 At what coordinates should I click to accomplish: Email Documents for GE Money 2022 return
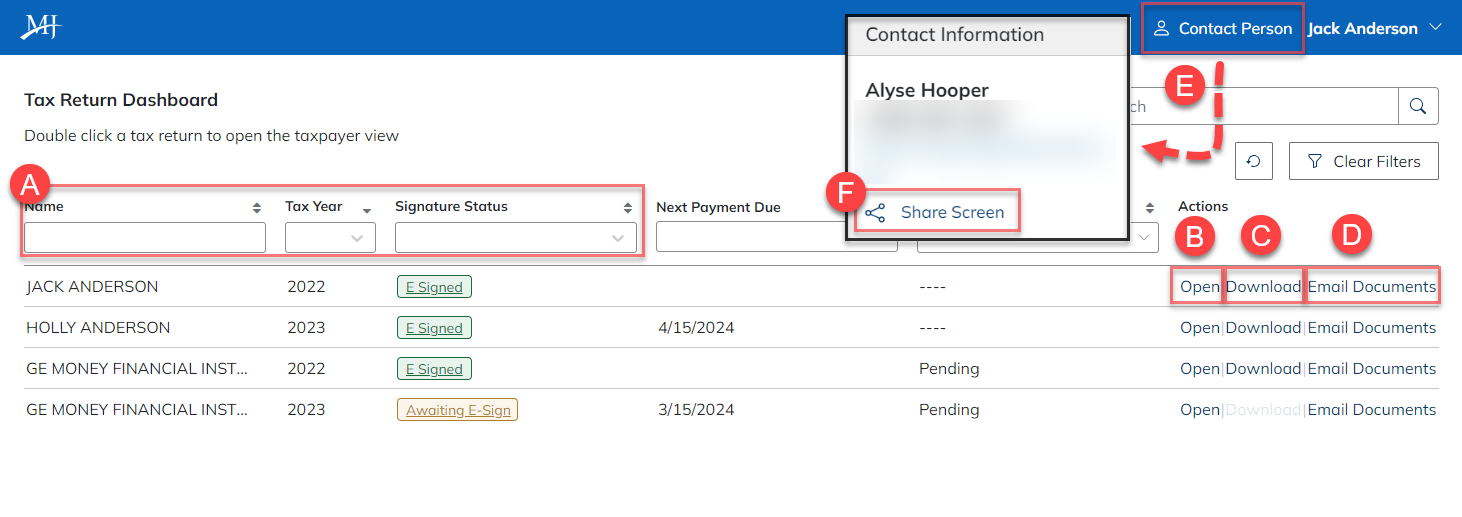pyautogui.click(x=1371, y=369)
